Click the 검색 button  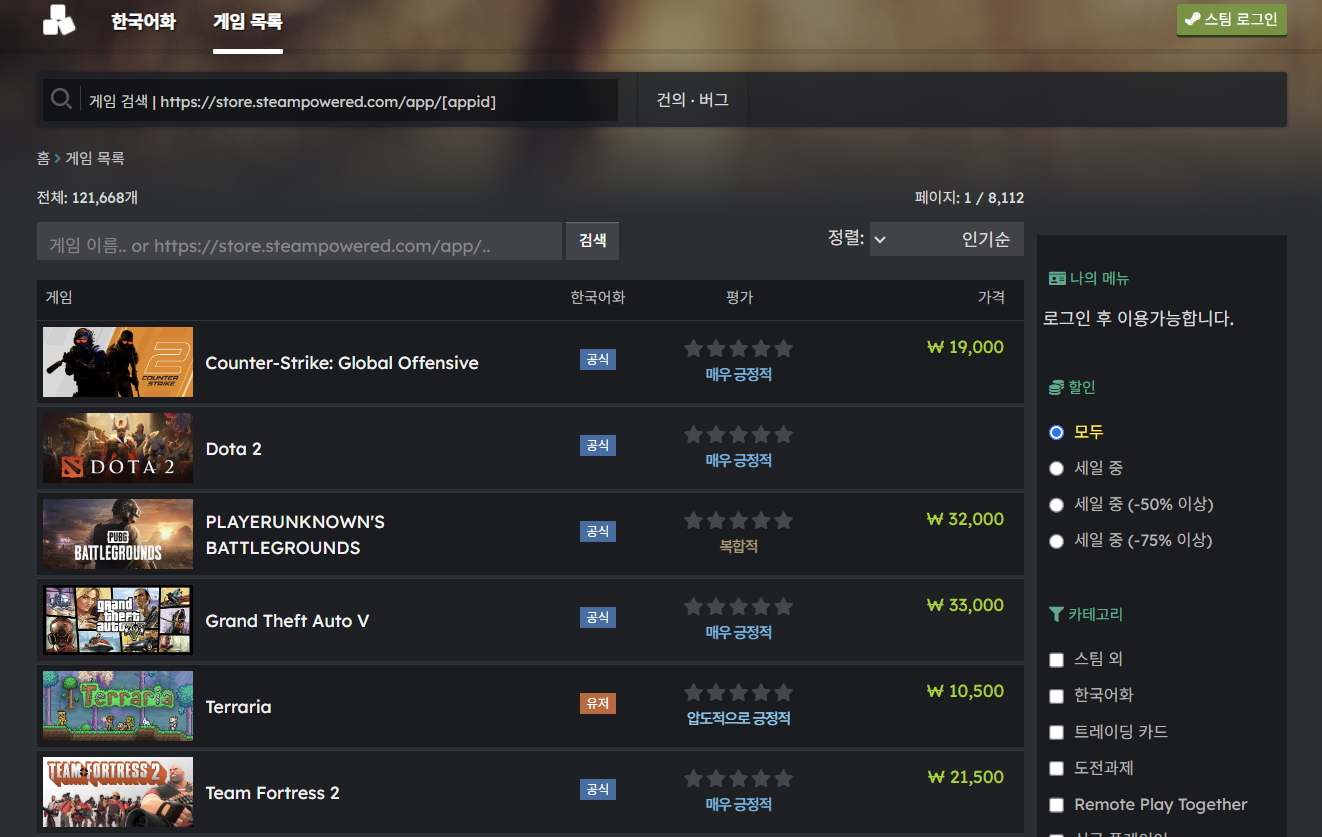coord(592,241)
